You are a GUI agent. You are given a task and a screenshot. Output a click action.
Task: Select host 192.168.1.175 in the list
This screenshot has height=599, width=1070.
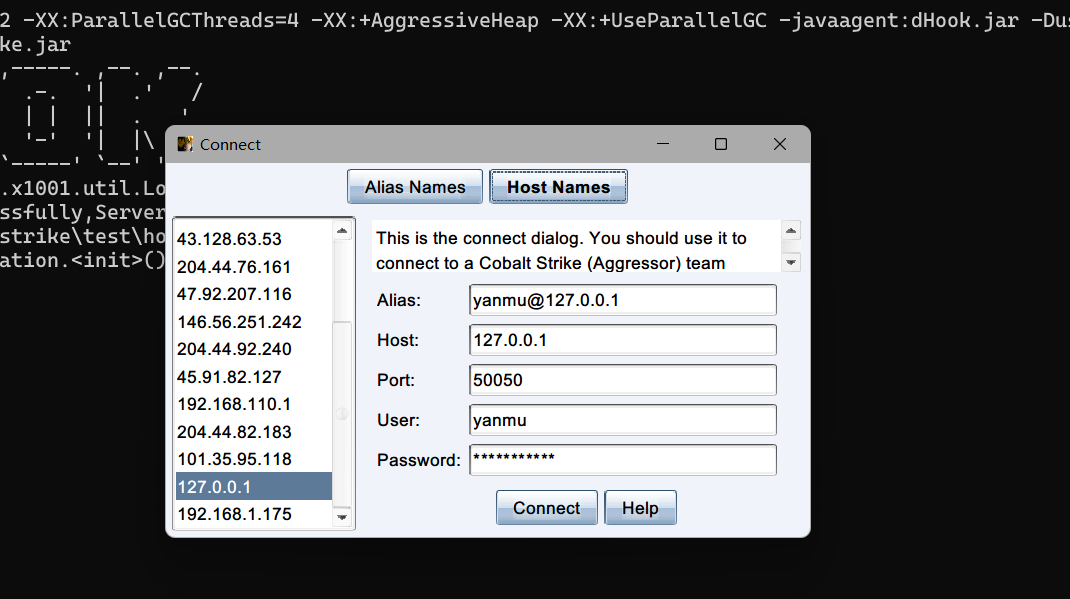(x=254, y=514)
